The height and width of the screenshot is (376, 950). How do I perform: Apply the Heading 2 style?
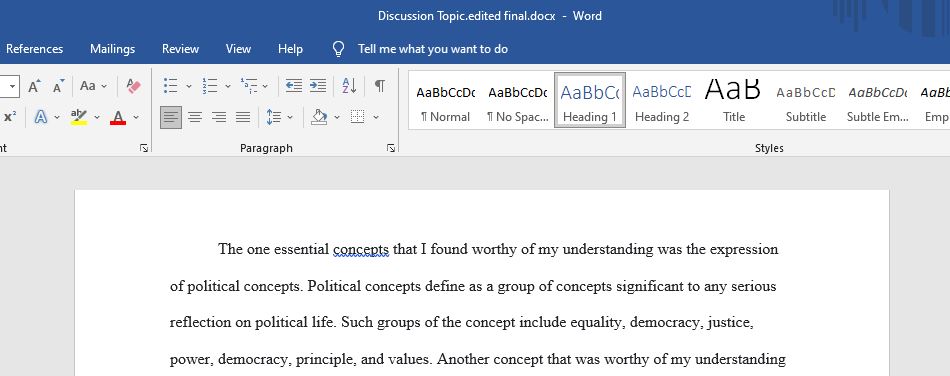click(662, 101)
